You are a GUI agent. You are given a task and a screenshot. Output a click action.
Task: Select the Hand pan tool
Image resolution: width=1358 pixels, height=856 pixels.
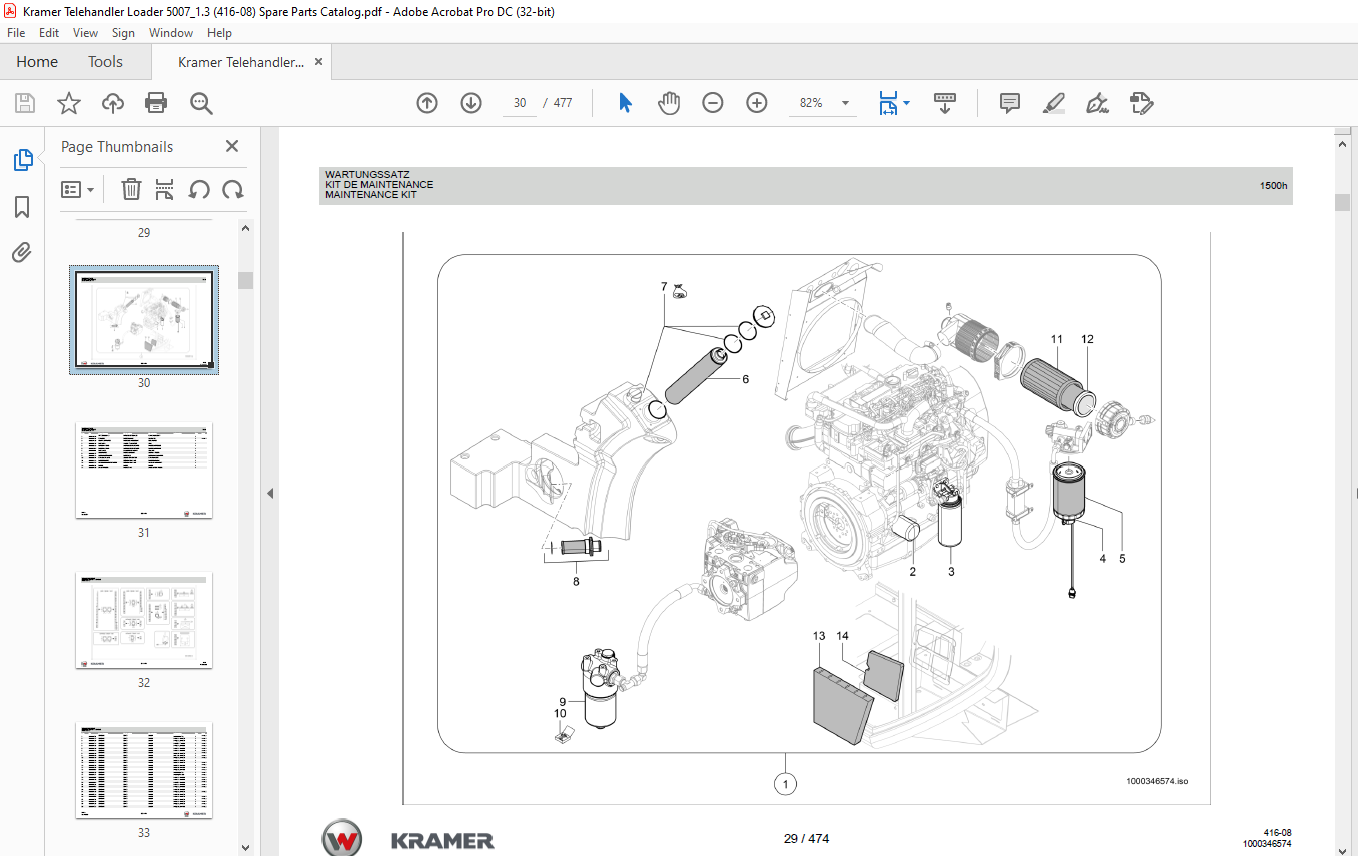coord(669,103)
